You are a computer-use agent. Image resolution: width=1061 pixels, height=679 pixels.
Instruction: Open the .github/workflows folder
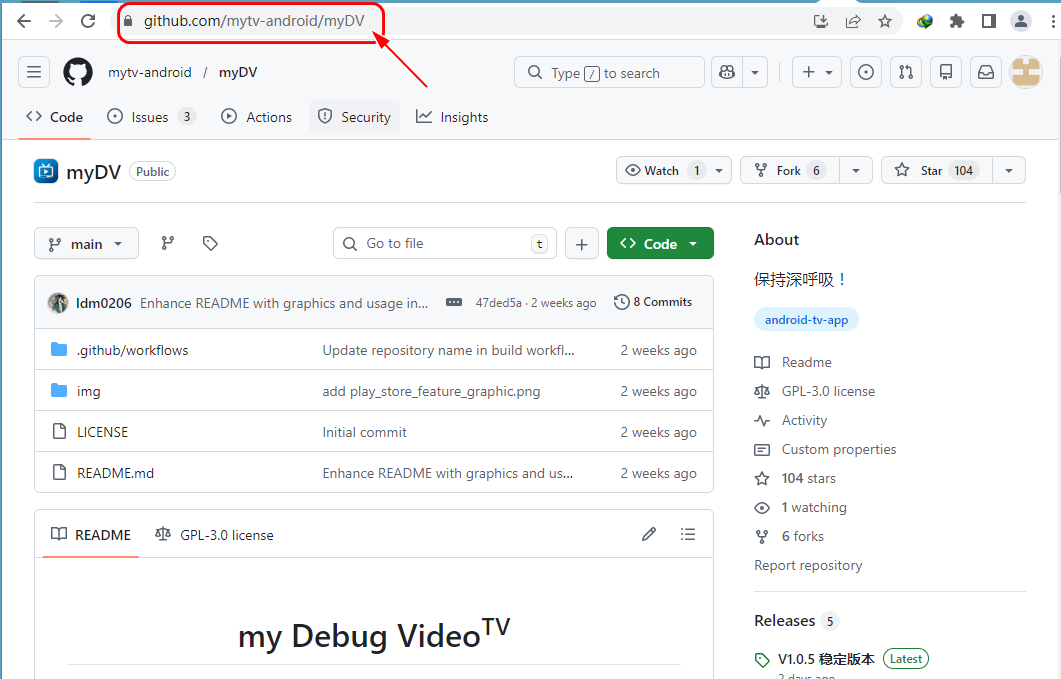(x=133, y=350)
